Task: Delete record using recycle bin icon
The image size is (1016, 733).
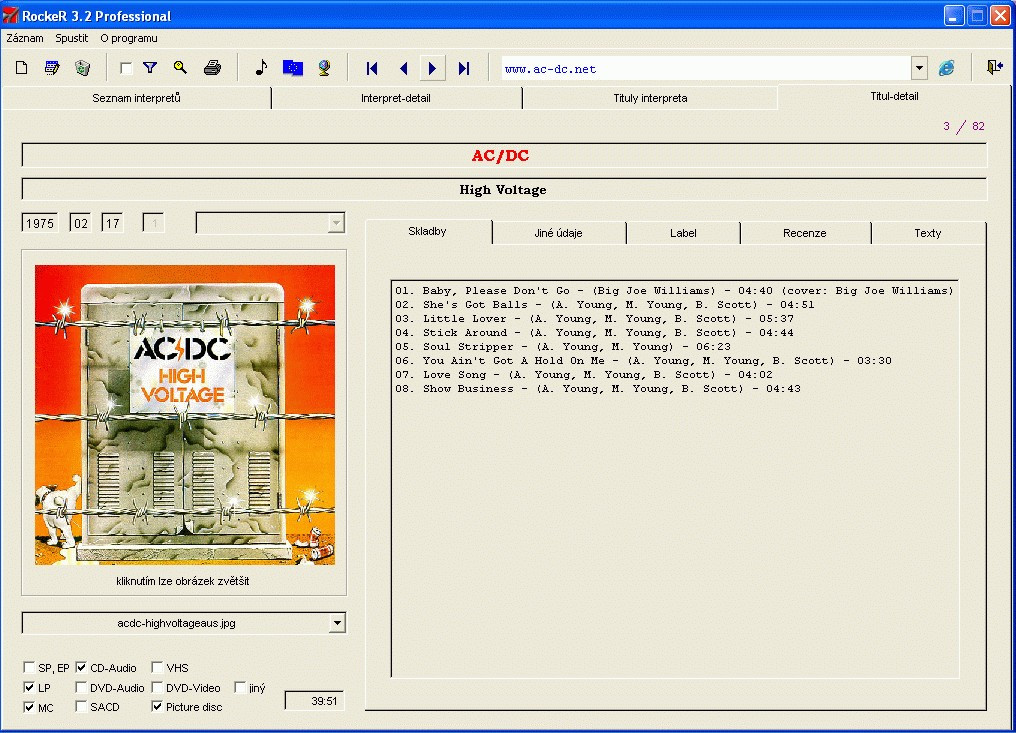Action: point(82,68)
